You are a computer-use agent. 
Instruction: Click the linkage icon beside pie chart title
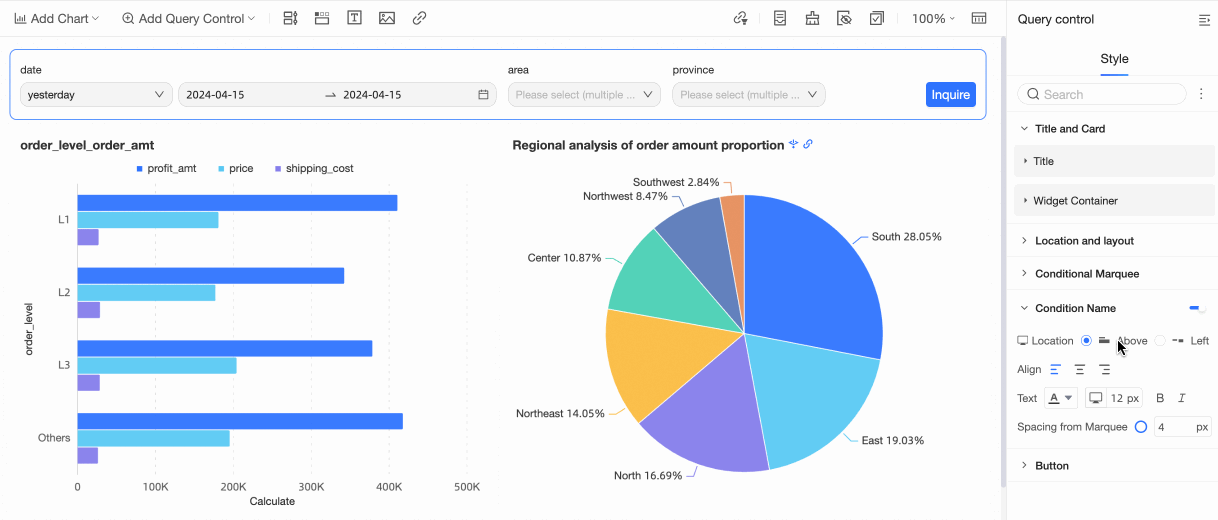click(794, 144)
